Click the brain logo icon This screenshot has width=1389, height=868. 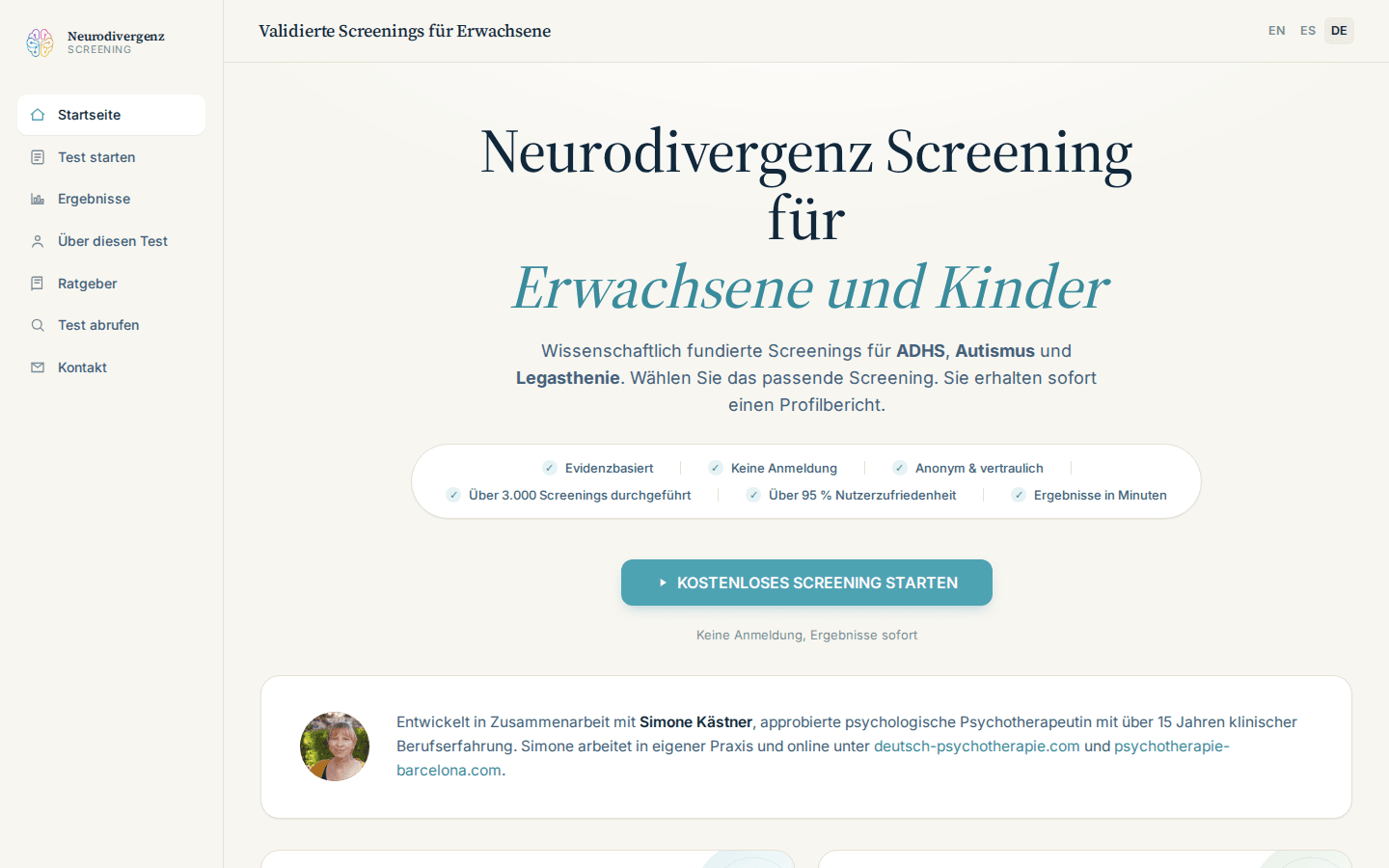coord(40,42)
